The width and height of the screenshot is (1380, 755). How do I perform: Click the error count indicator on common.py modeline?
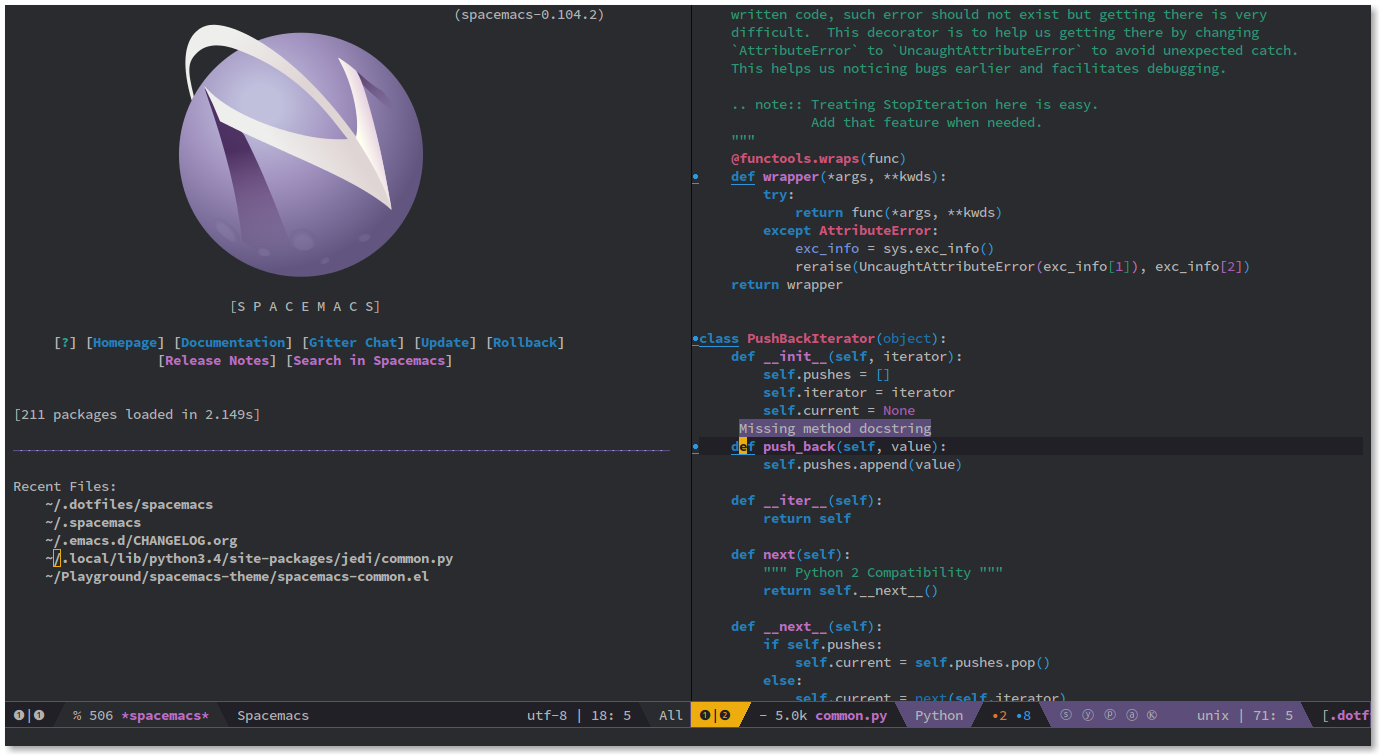705,715
